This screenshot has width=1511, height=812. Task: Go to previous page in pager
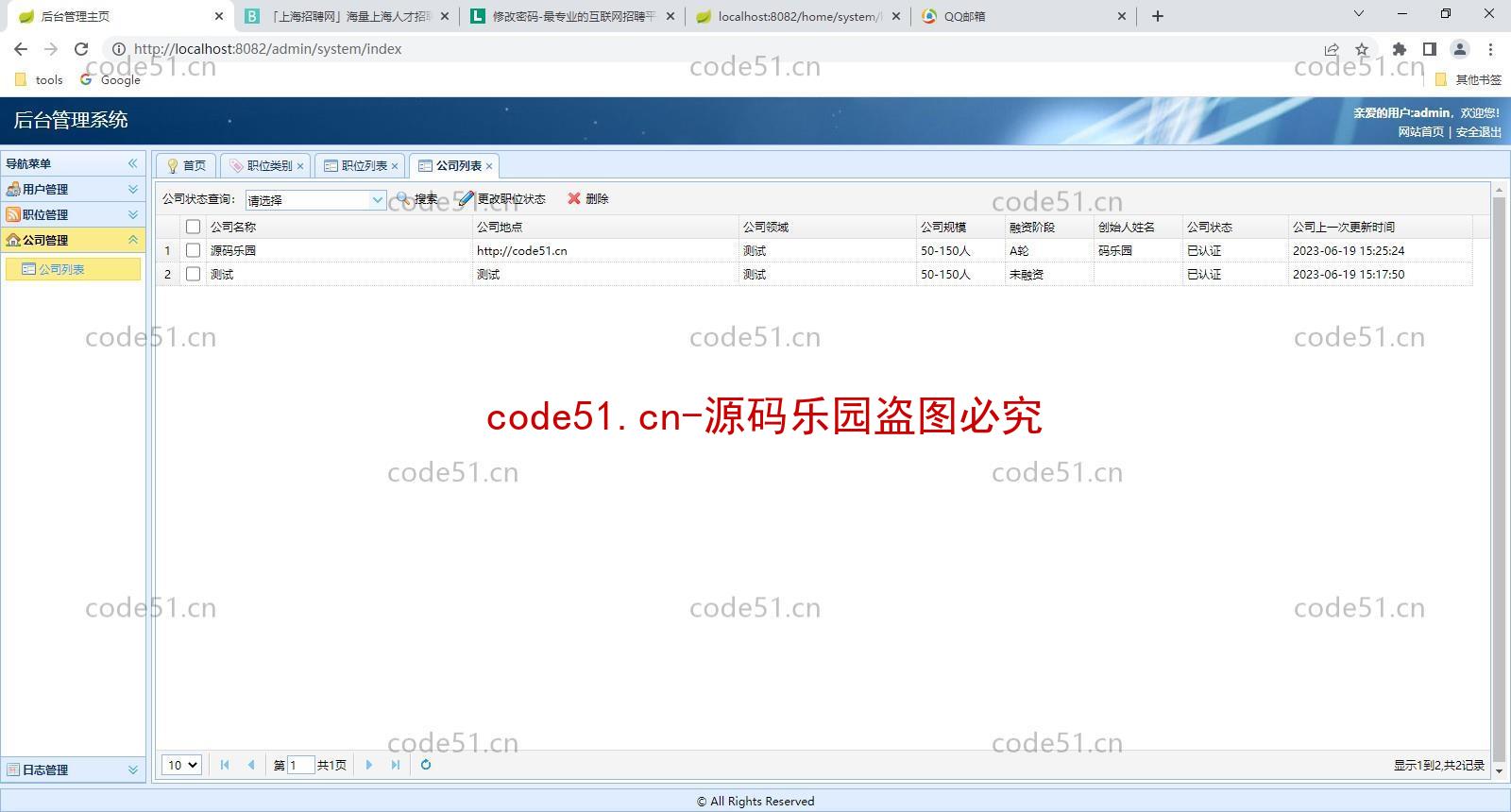click(250, 765)
